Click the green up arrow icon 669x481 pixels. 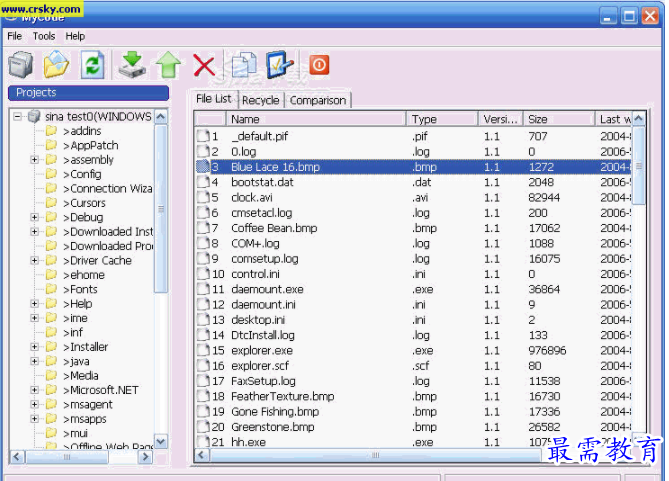pyautogui.click(x=167, y=66)
